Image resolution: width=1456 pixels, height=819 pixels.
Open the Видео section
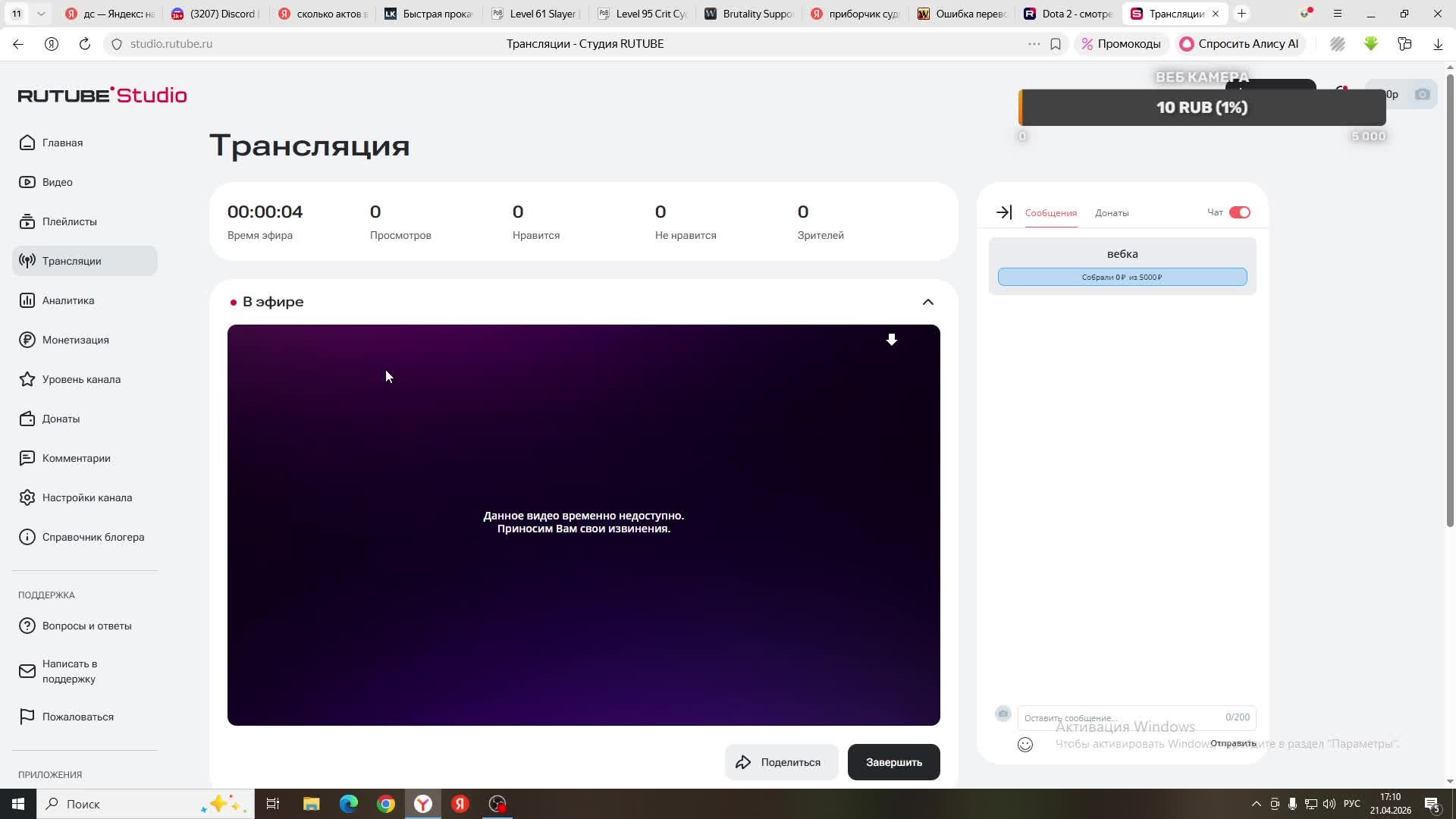[57, 182]
